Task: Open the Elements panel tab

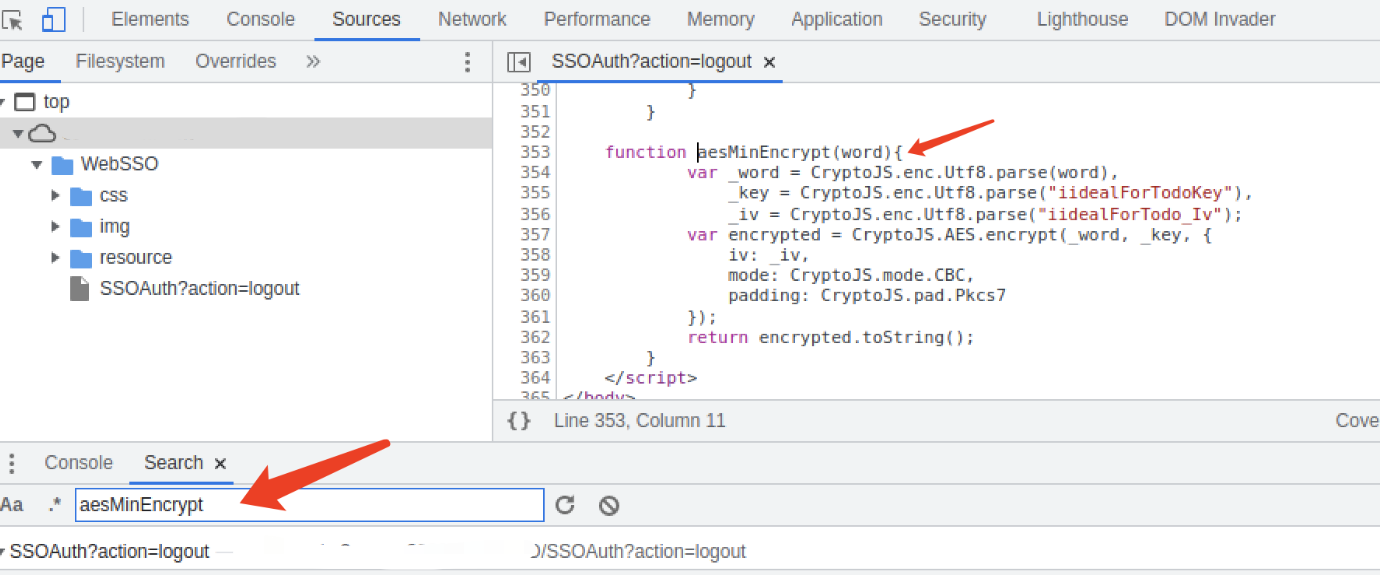Action: (150, 19)
